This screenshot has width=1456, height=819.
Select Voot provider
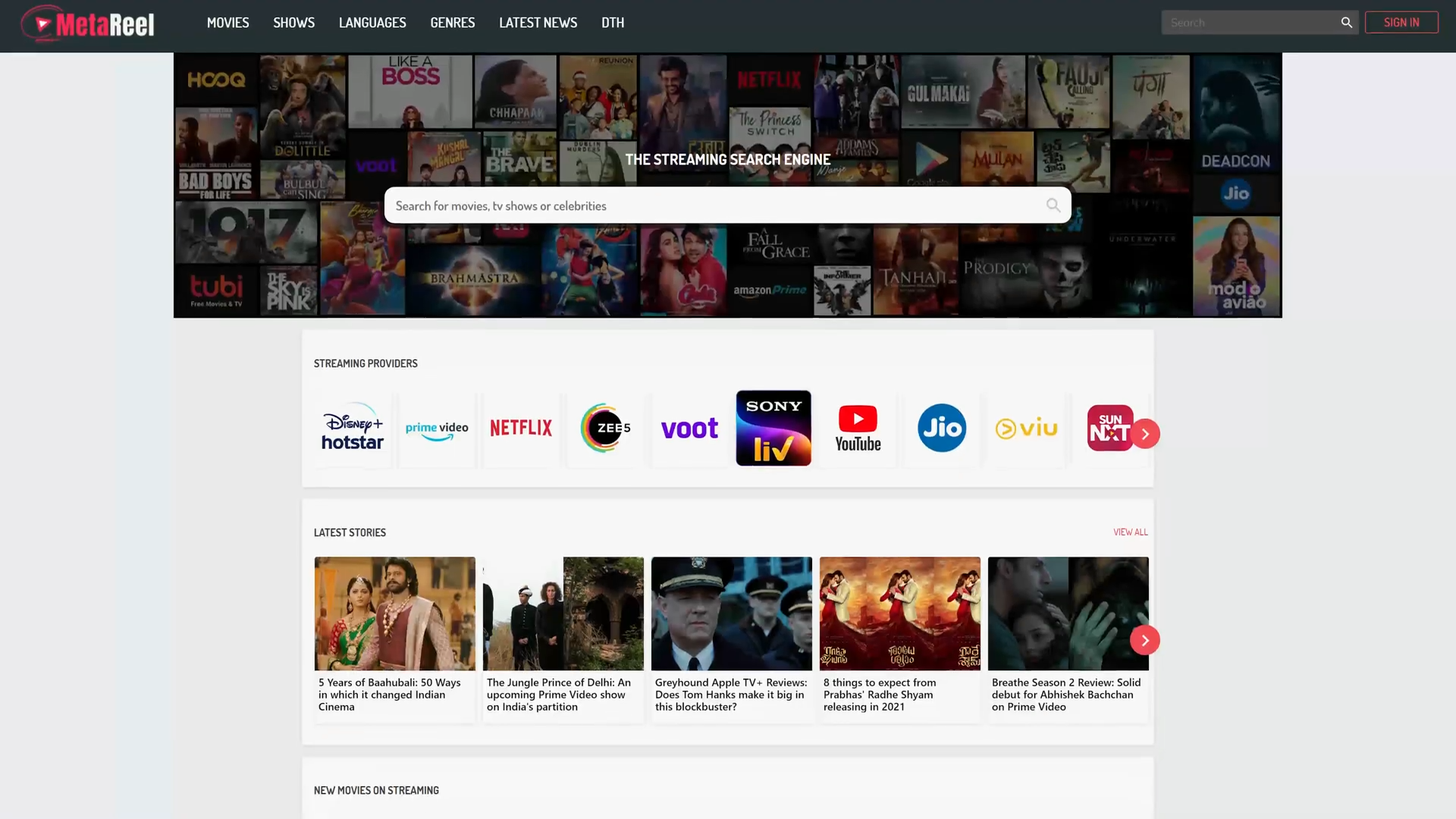coord(689,428)
